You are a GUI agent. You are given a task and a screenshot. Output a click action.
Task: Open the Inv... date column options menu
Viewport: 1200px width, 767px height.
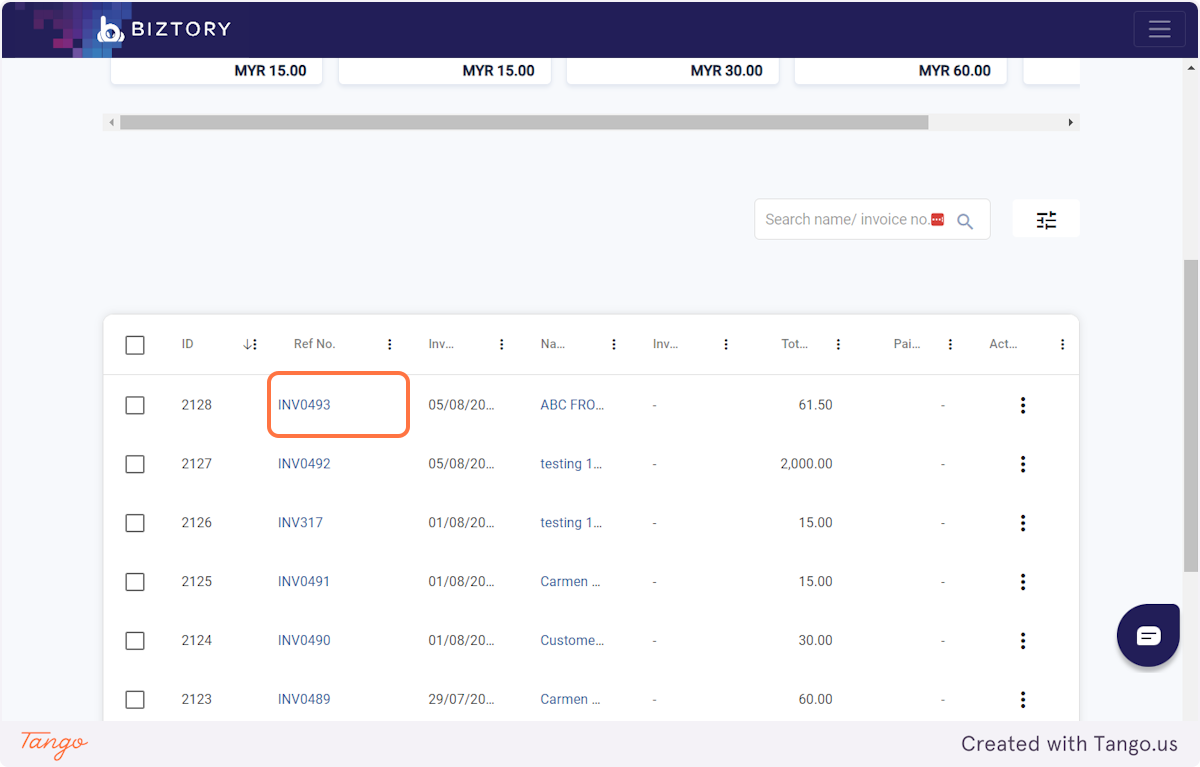tap(502, 344)
